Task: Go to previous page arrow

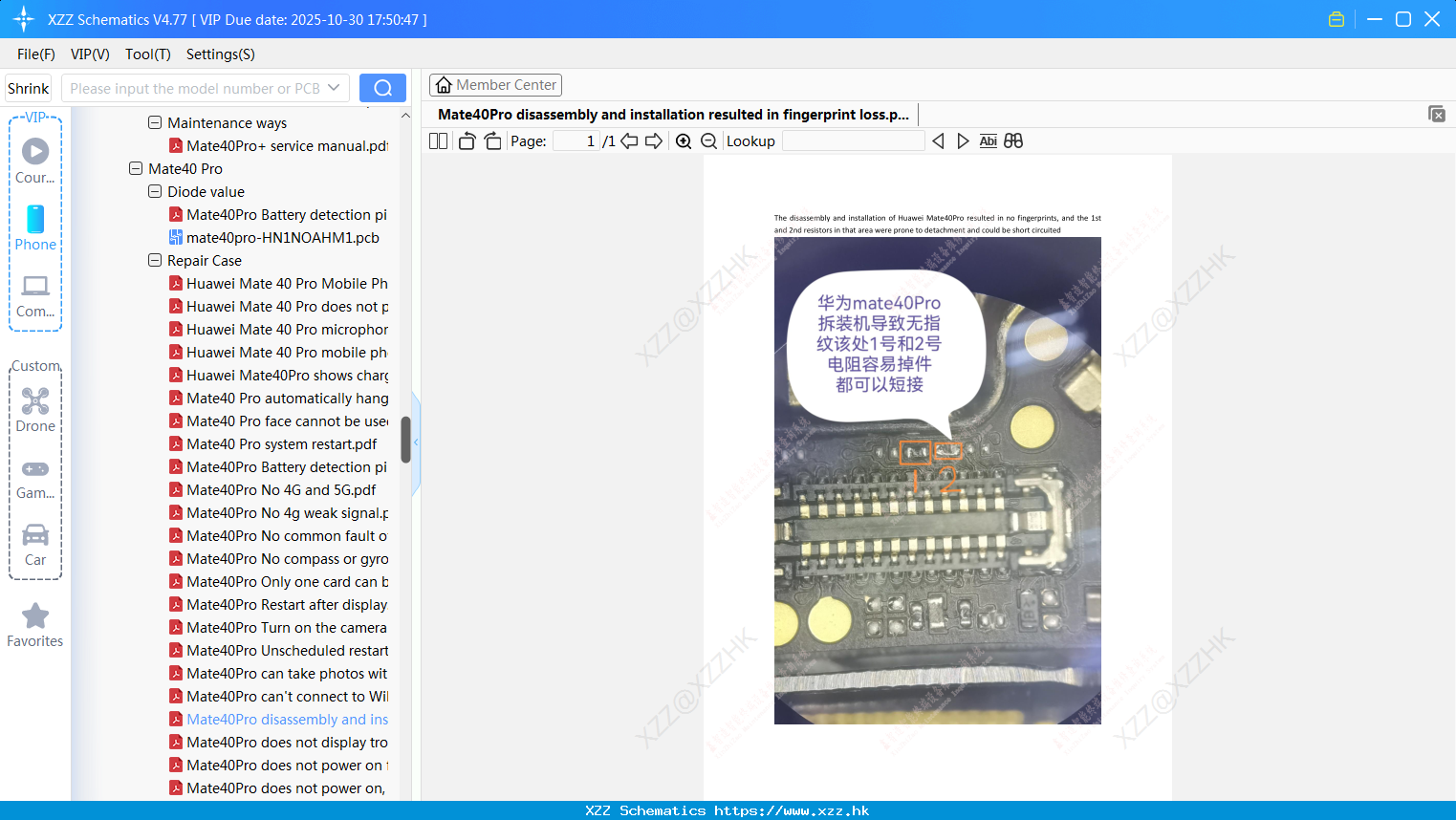Action: click(629, 140)
